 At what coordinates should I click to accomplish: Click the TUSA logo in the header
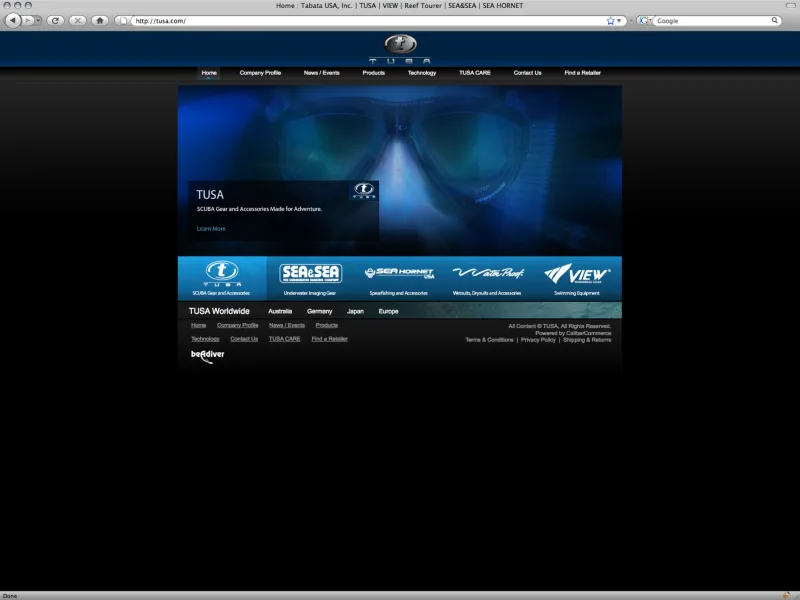click(400, 49)
